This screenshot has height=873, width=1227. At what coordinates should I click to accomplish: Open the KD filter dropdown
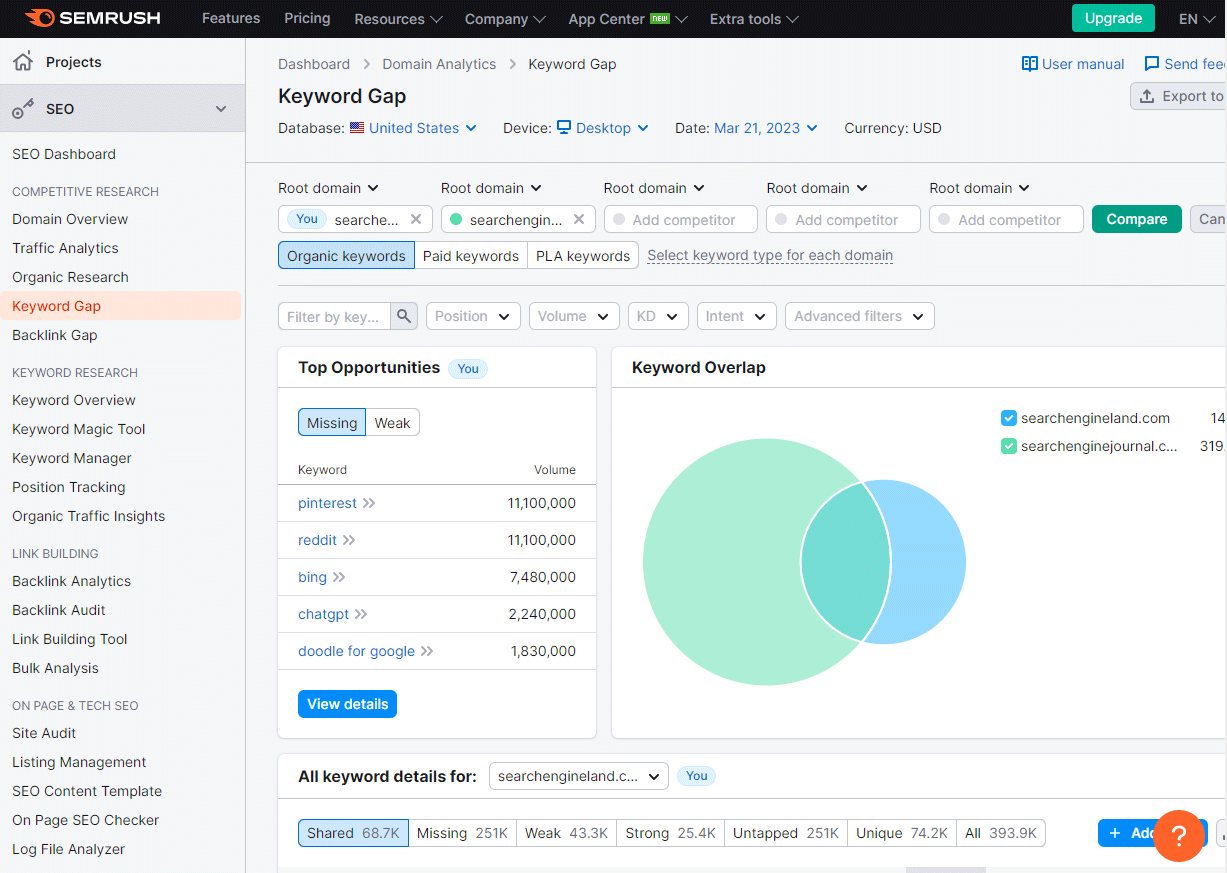(658, 316)
